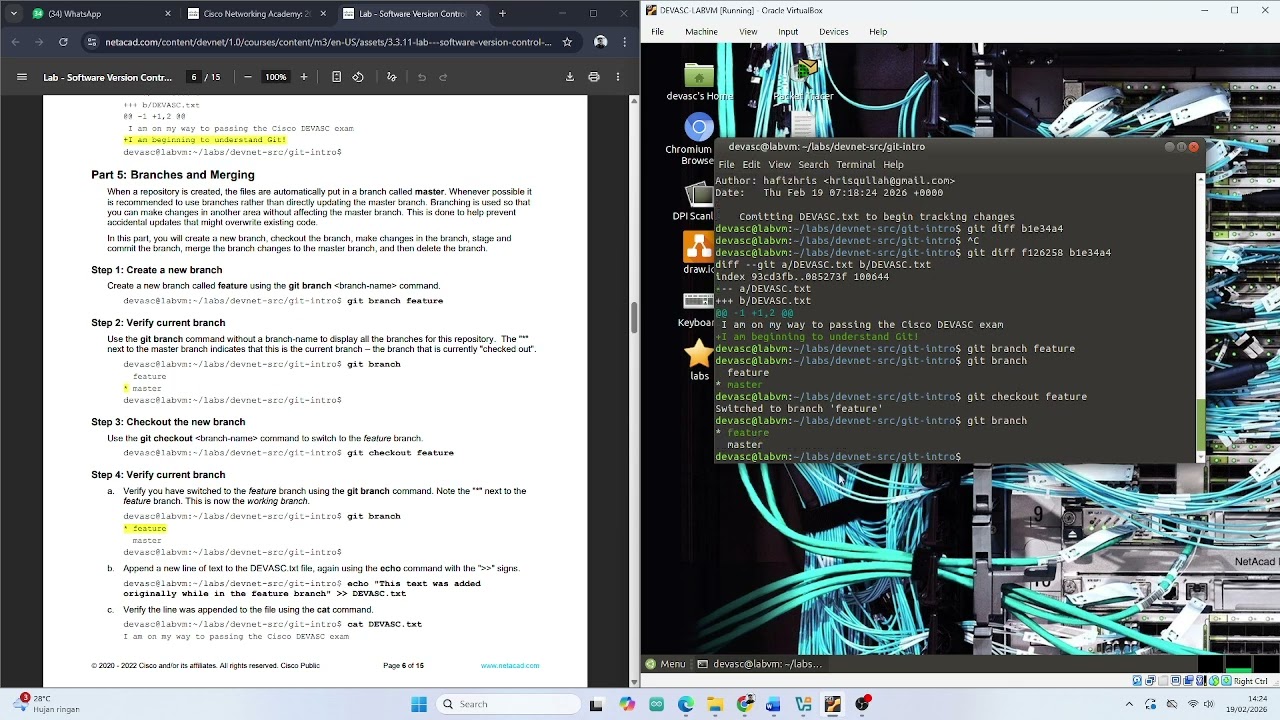The height and width of the screenshot is (720, 1280).
Task: Open VirtualBox View menu
Action: click(748, 32)
